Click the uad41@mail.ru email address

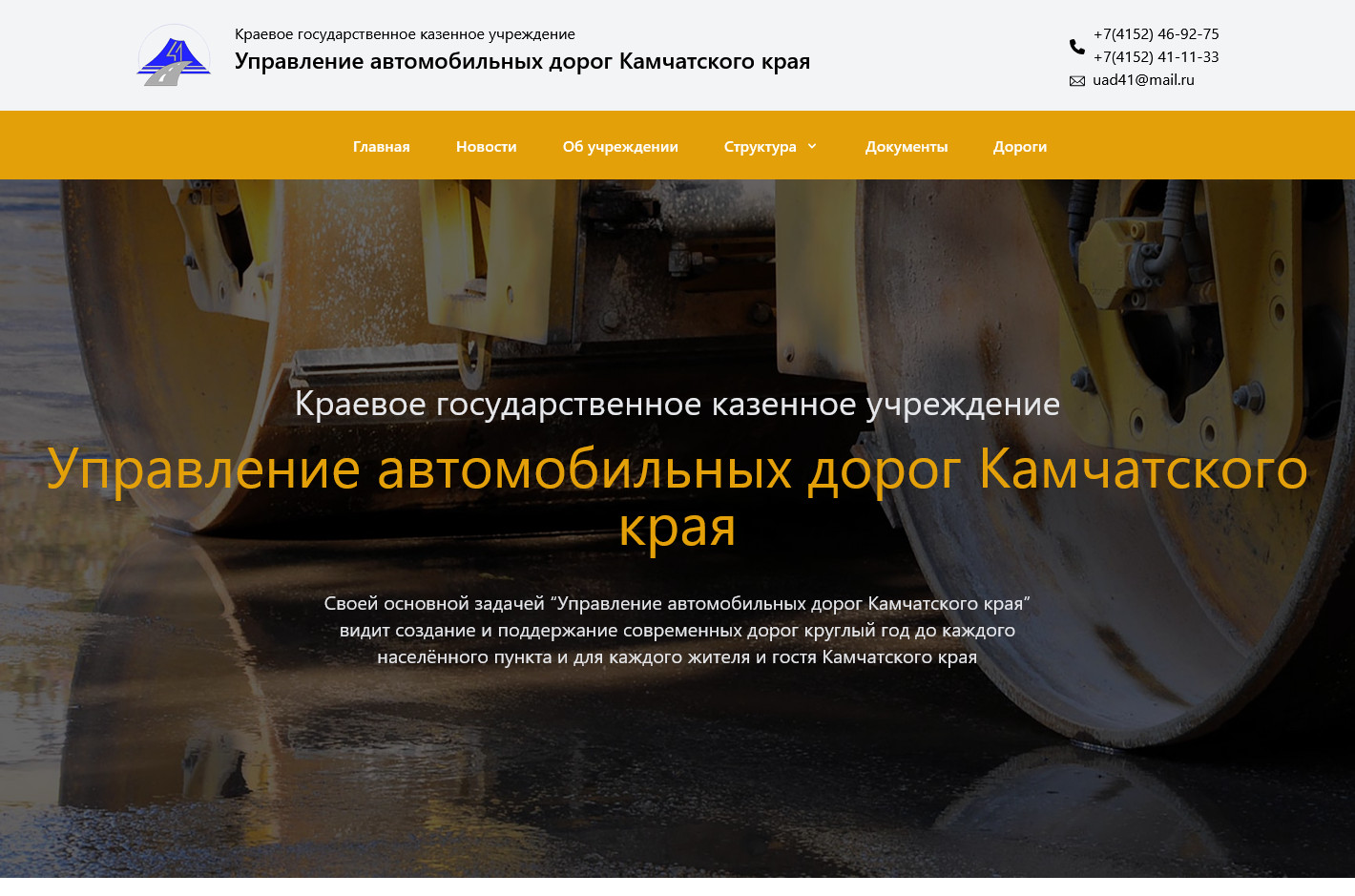pyautogui.click(x=1143, y=80)
